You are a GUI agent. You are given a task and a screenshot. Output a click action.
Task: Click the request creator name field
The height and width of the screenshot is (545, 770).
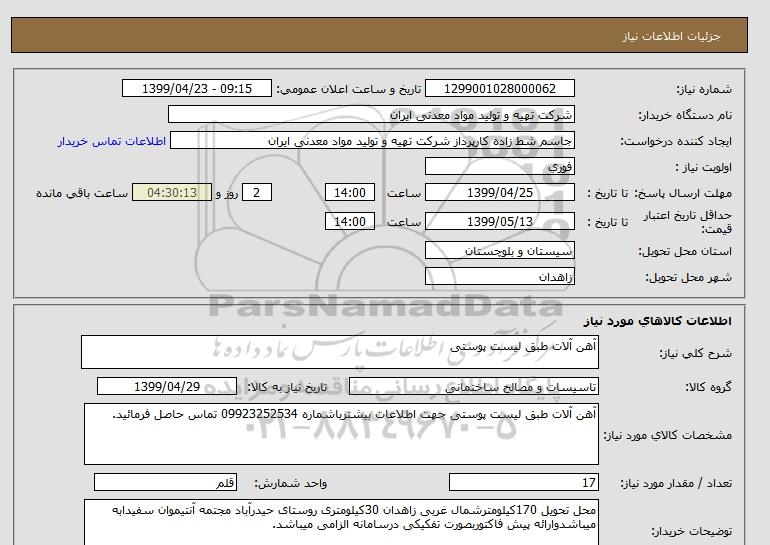click(x=372, y=140)
